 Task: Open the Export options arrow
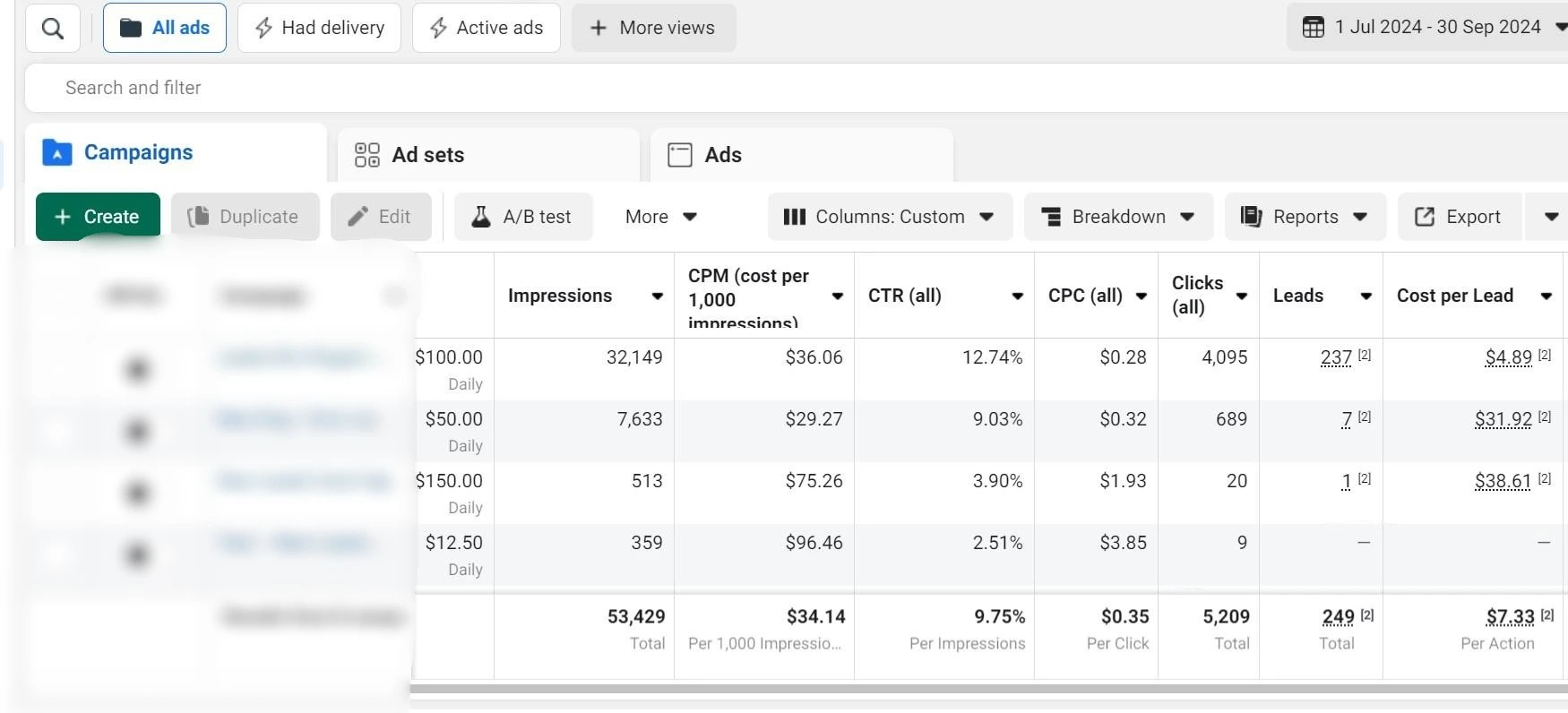click(x=1550, y=217)
